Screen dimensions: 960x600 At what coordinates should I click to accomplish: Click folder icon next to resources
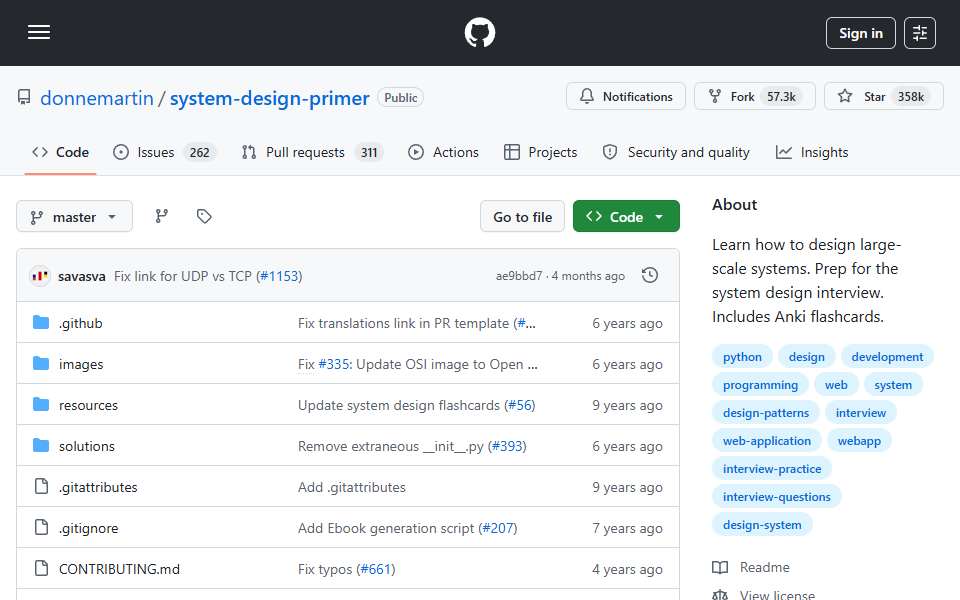tap(41, 405)
